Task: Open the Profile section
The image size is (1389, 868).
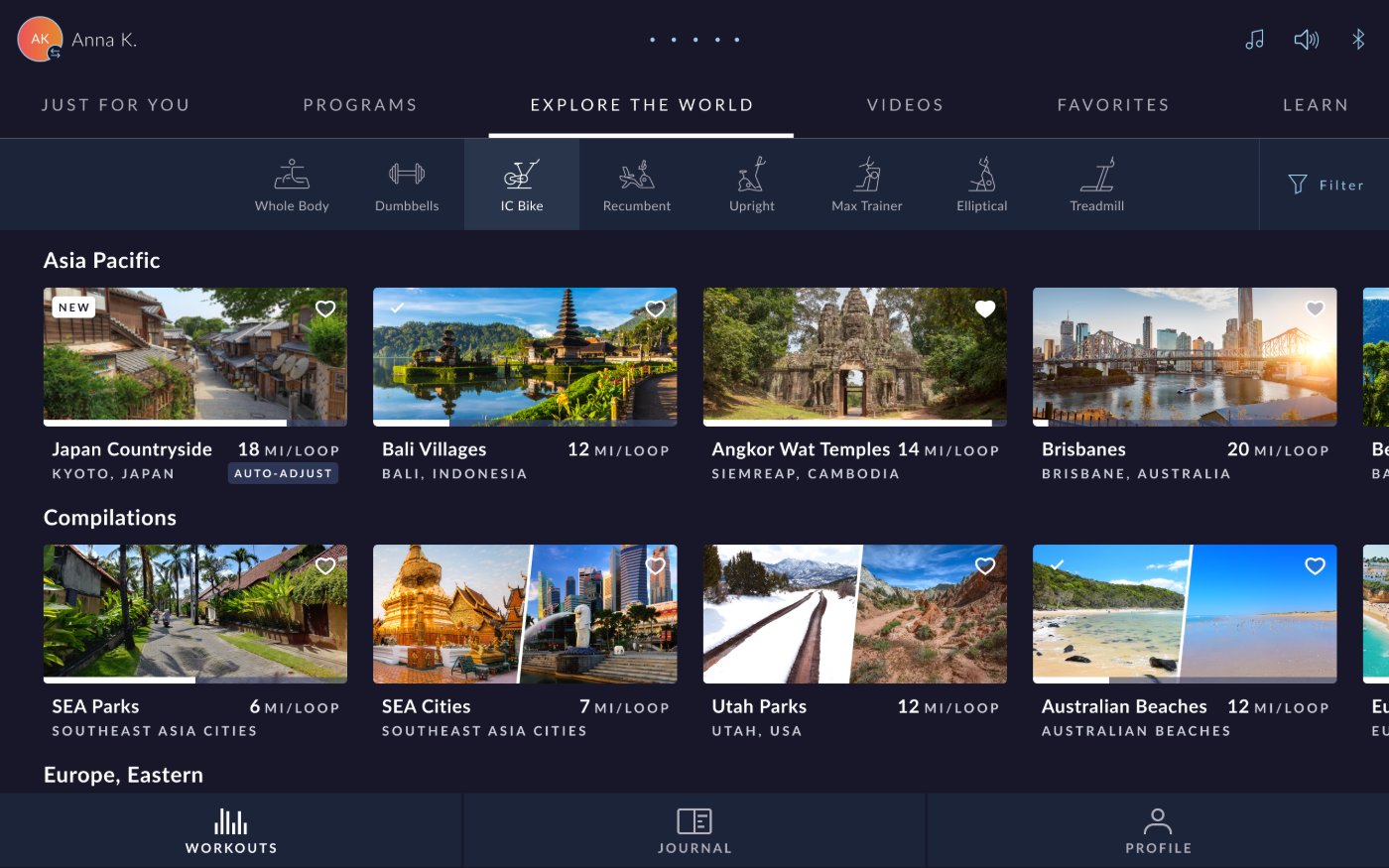Action: (1158, 830)
